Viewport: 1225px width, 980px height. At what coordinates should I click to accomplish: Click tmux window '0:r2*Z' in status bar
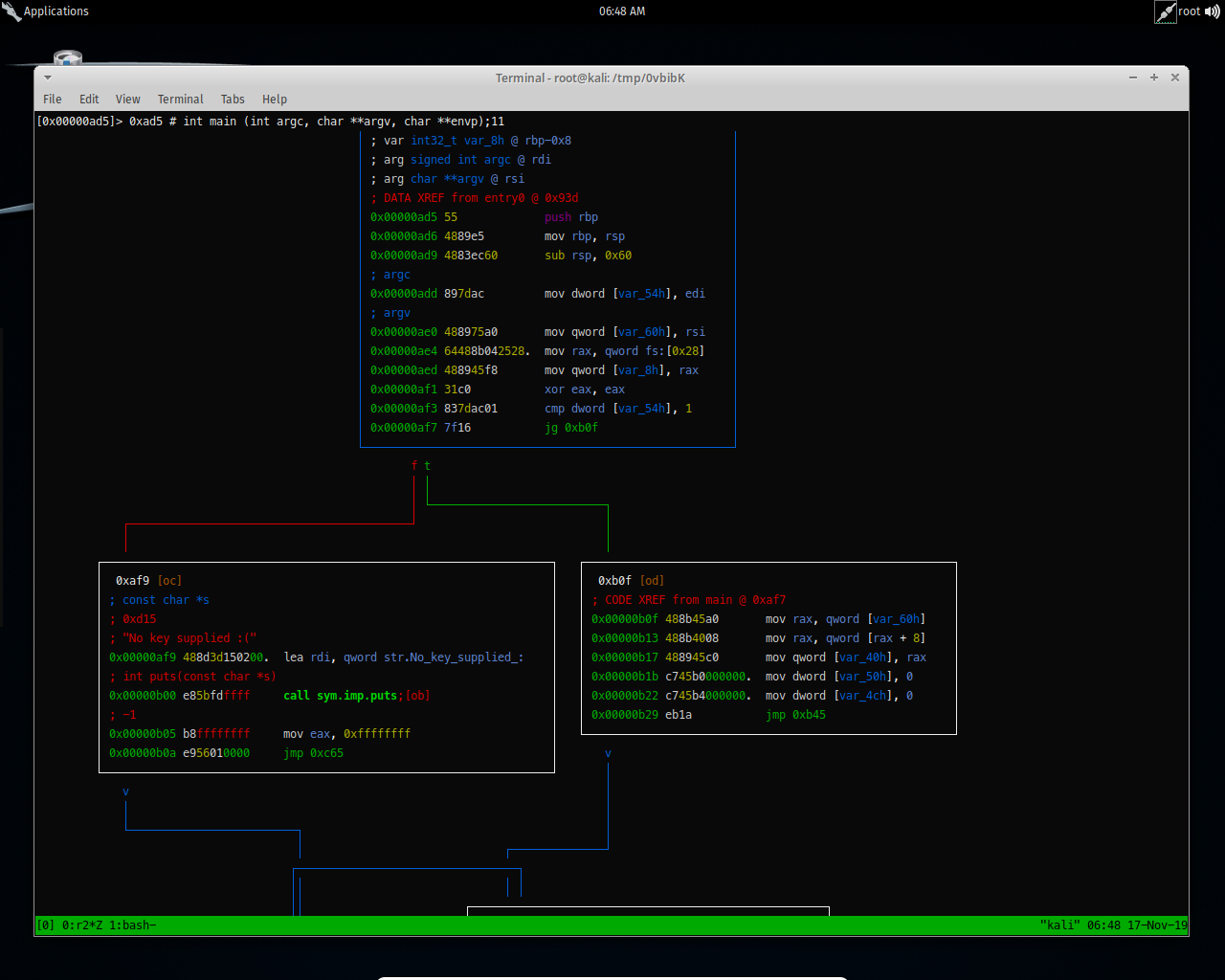[82, 925]
